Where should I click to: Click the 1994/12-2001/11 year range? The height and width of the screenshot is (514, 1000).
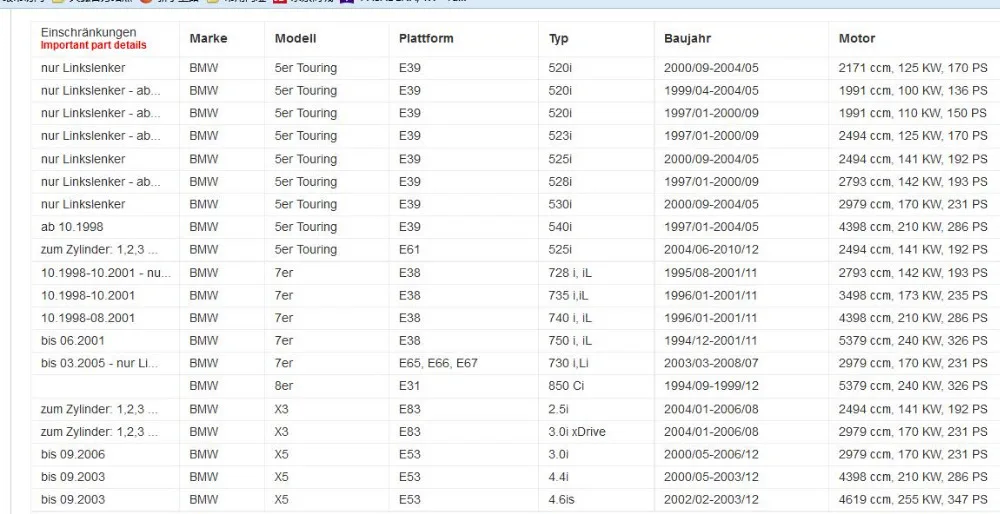[x=710, y=341]
